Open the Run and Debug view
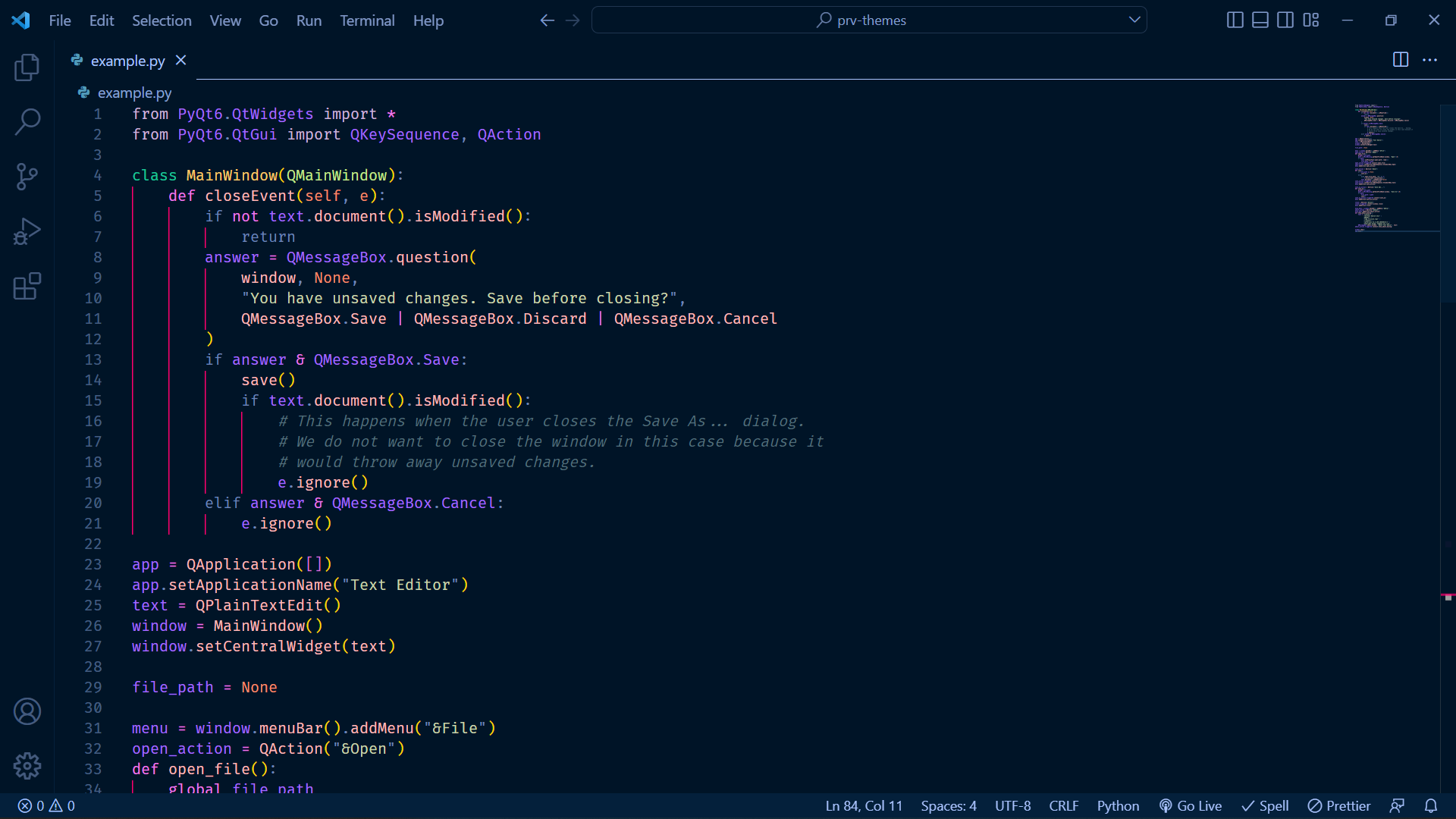Viewport: 1456px width, 819px height. pos(27,231)
